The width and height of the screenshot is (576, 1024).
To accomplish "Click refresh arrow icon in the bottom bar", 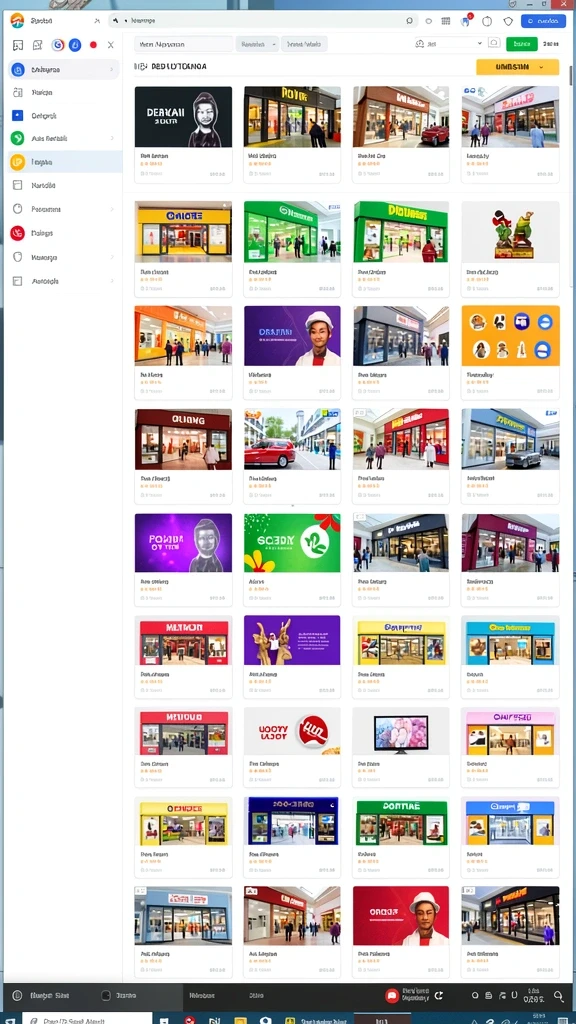I will pyautogui.click(x=439, y=996).
